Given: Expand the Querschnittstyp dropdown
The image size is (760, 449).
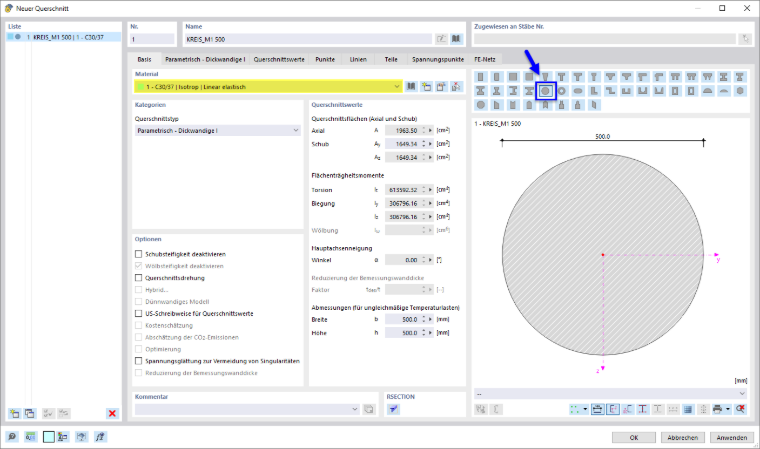Looking at the screenshot, I should pyautogui.click(x=218, y=130).
